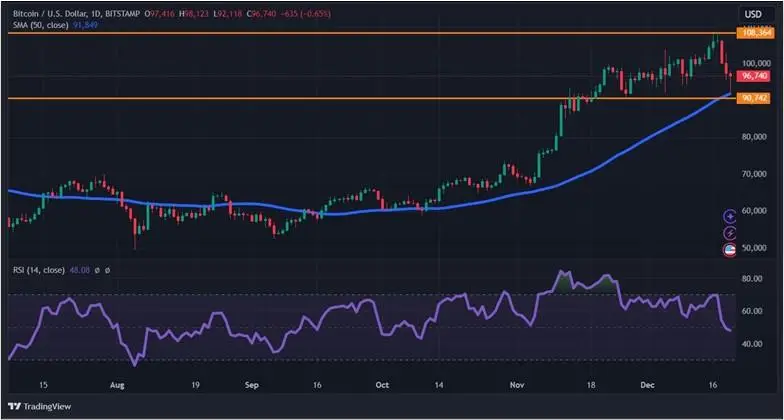Click the TradingView logo
Viewport: 784px width, 420px height.
coord(41,406)
